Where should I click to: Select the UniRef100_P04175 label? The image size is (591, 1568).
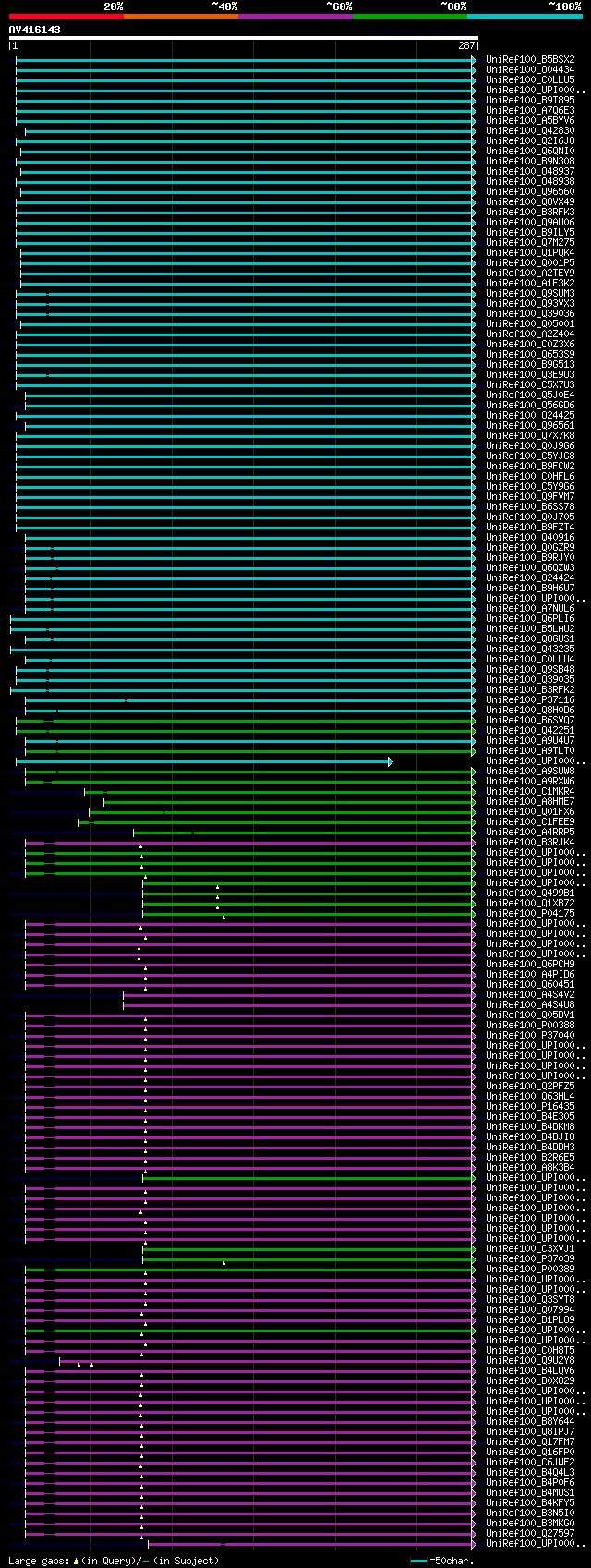pos(530,913)
